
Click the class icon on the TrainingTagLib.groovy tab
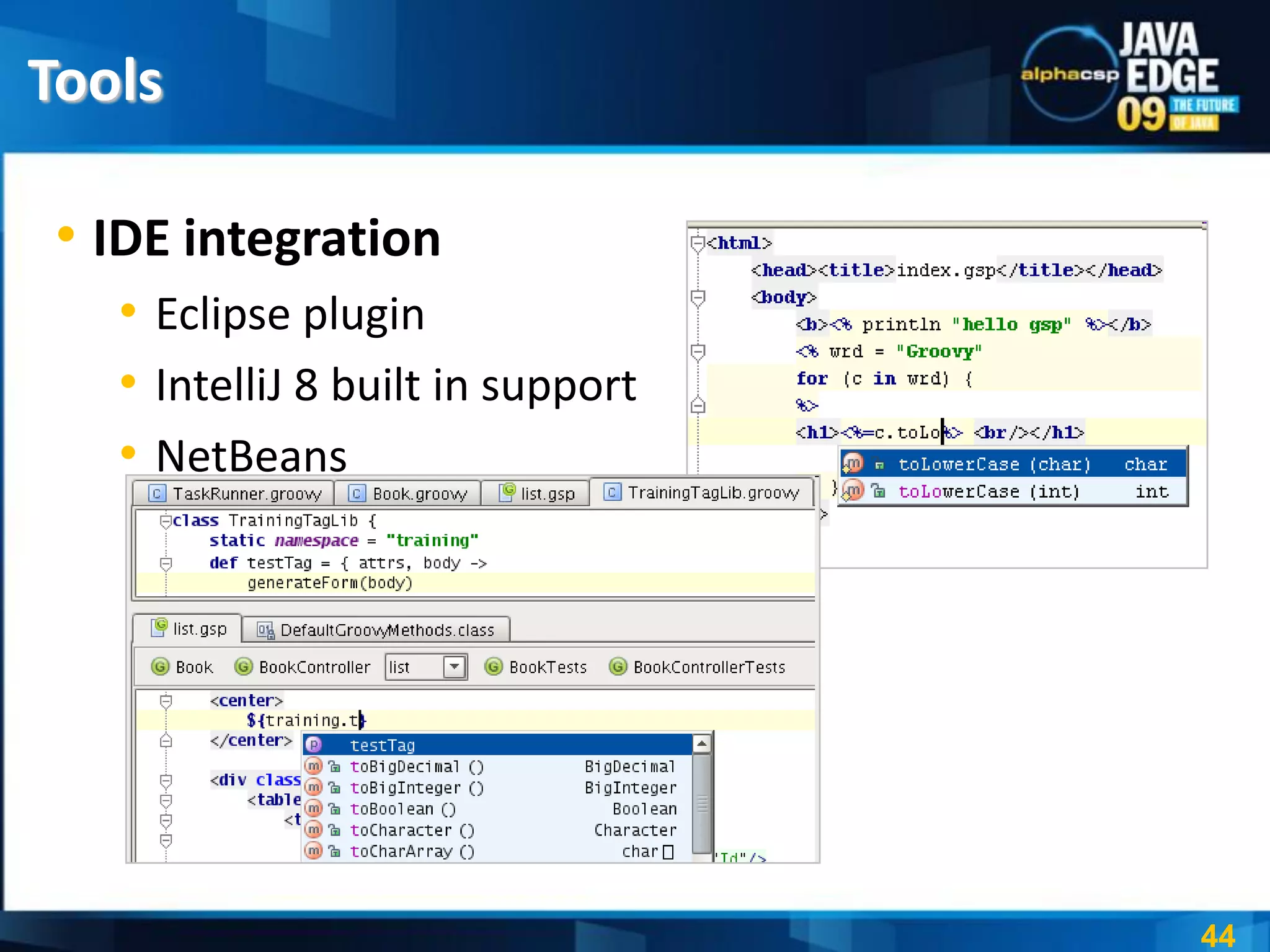[x=612, y=492]
